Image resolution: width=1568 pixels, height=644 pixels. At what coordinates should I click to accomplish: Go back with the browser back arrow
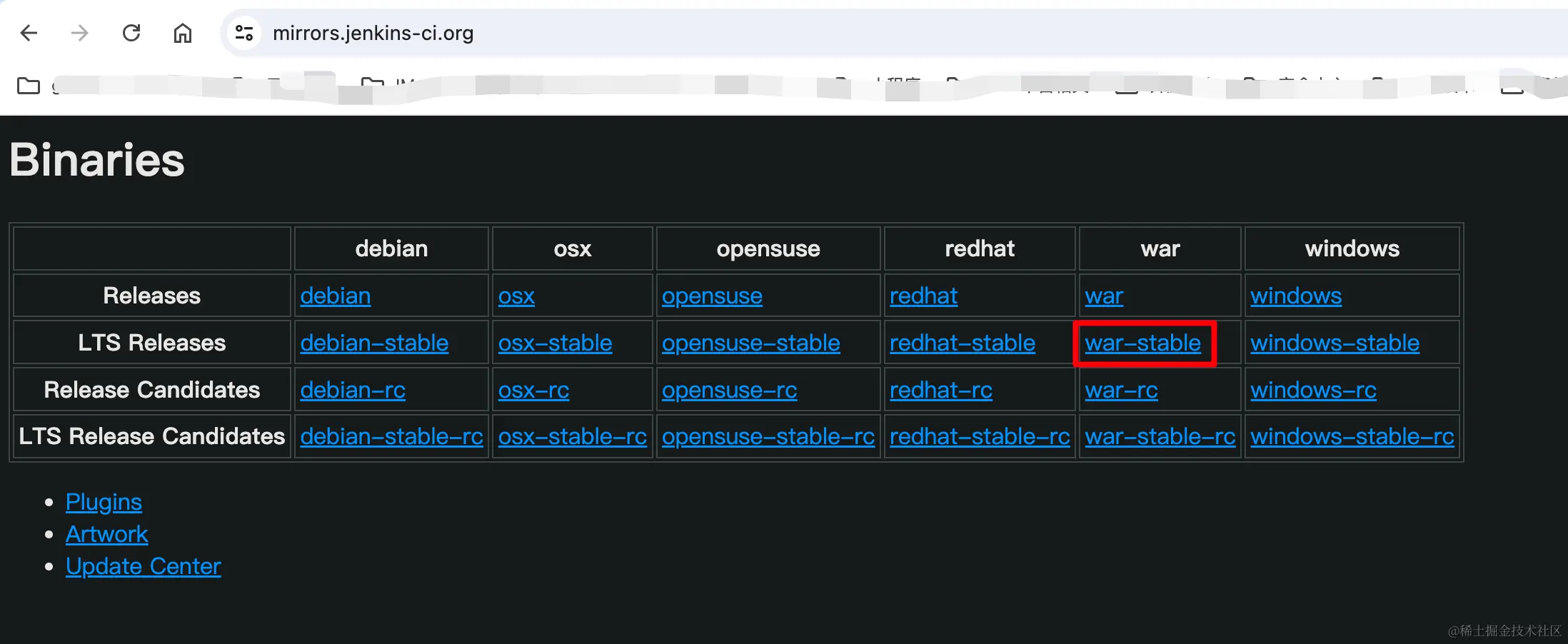pos(29,33)
